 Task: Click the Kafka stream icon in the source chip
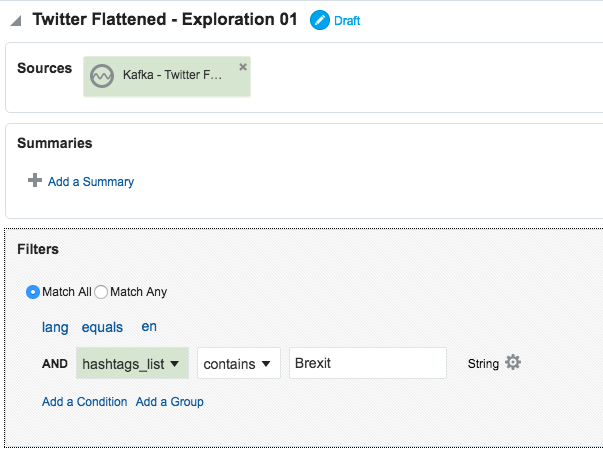pyautogui.click(x=102, y=76)
